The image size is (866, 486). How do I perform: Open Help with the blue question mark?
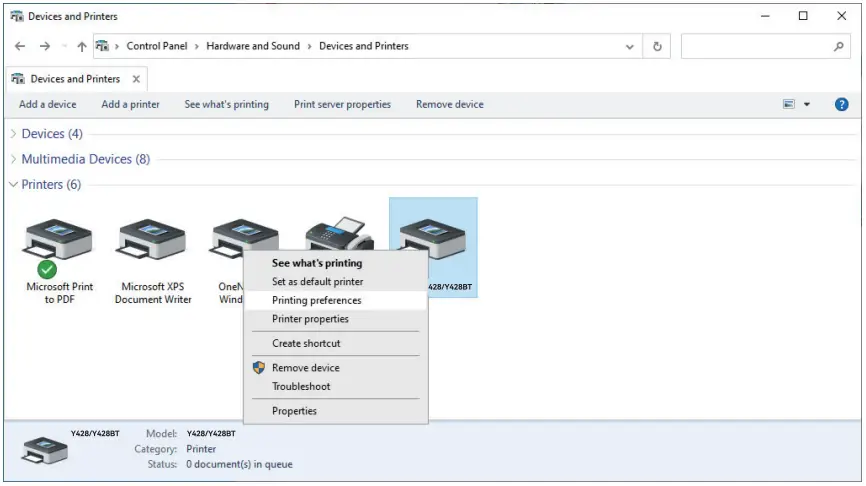click(841, 104)
